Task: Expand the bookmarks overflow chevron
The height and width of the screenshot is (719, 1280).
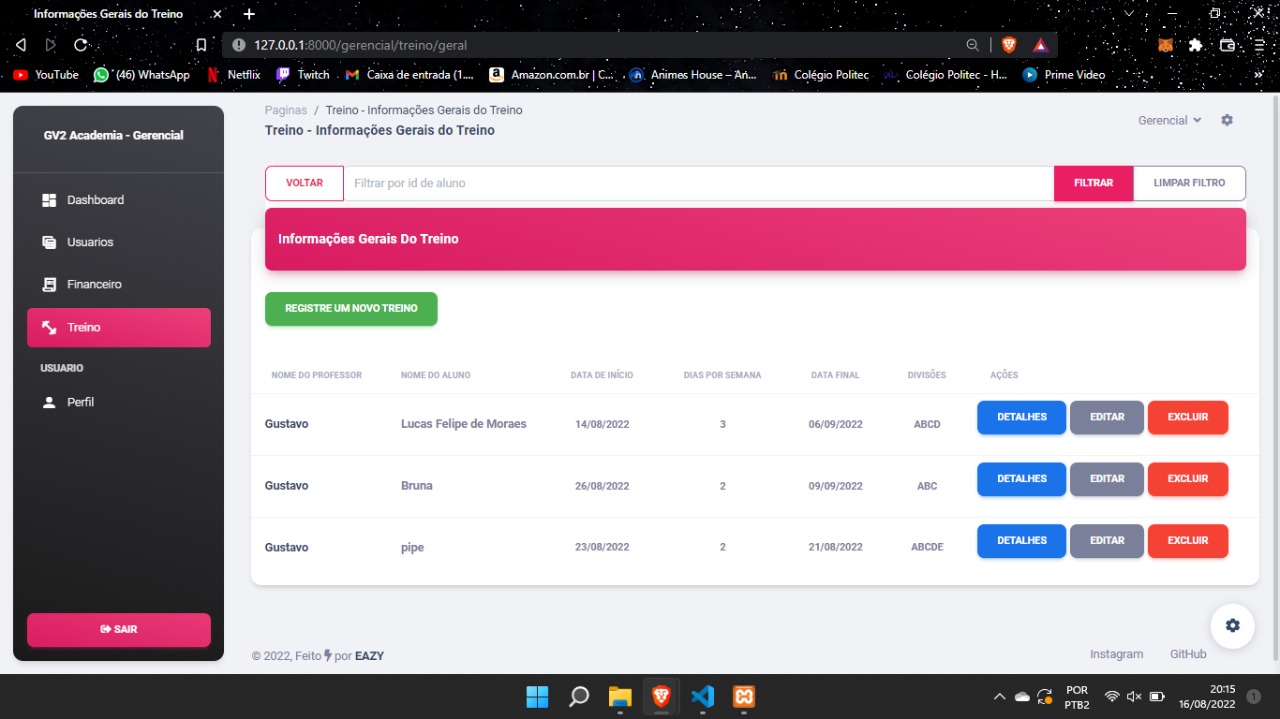Action: (x=1258, y=75)
